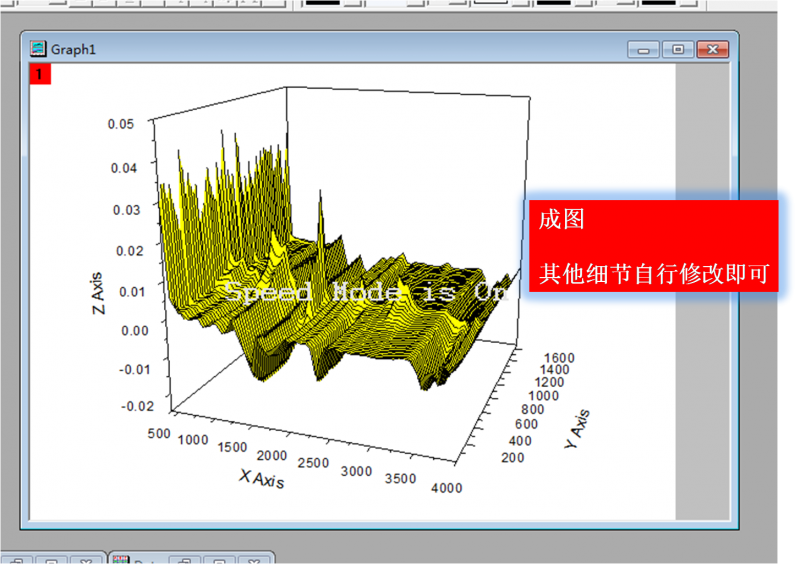Click the 0.05 Z-axis tick label
This screenshot has width=800, height=564.
coord(121,124)
